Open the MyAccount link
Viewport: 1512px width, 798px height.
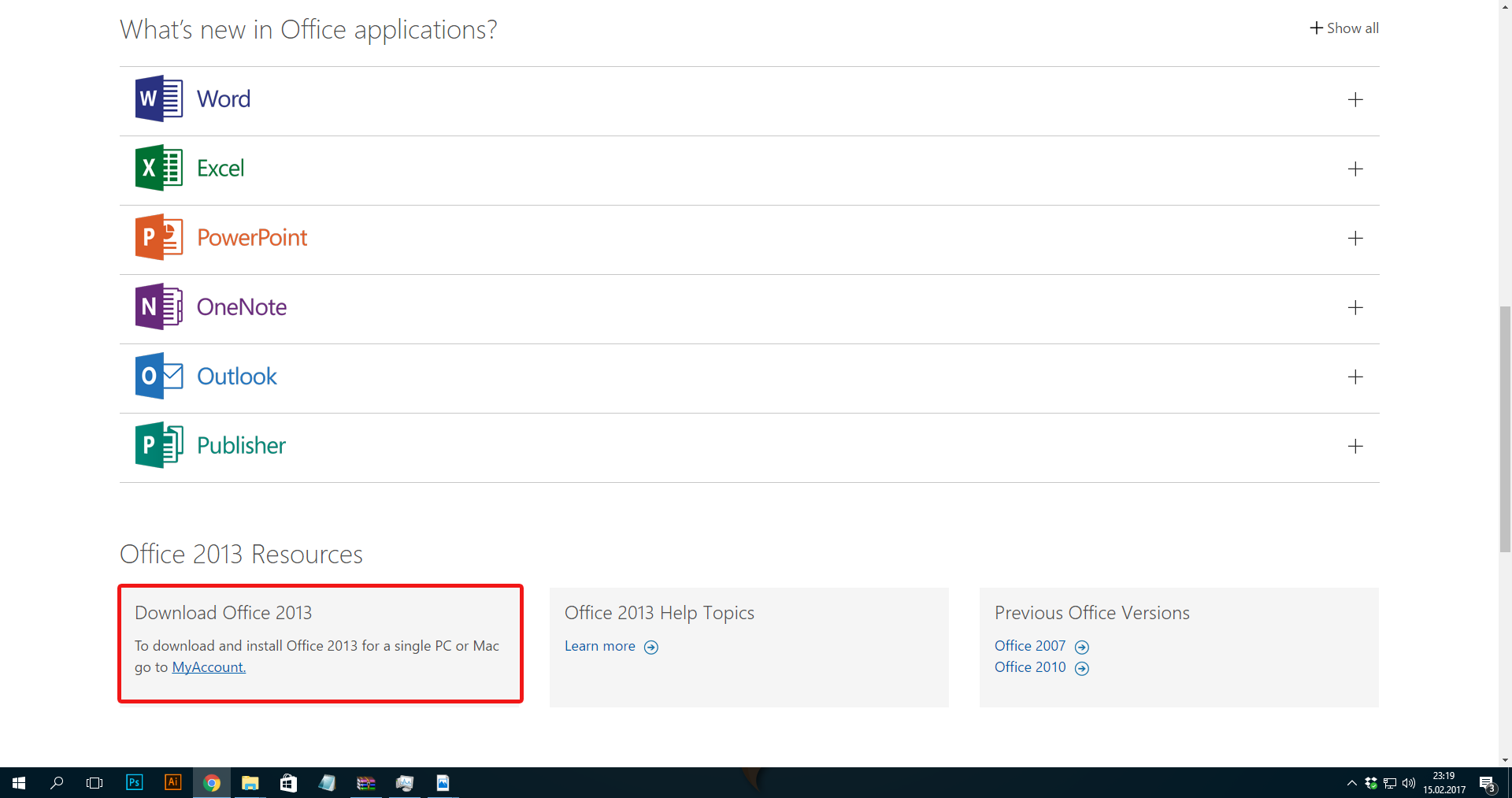click(209, 667)
